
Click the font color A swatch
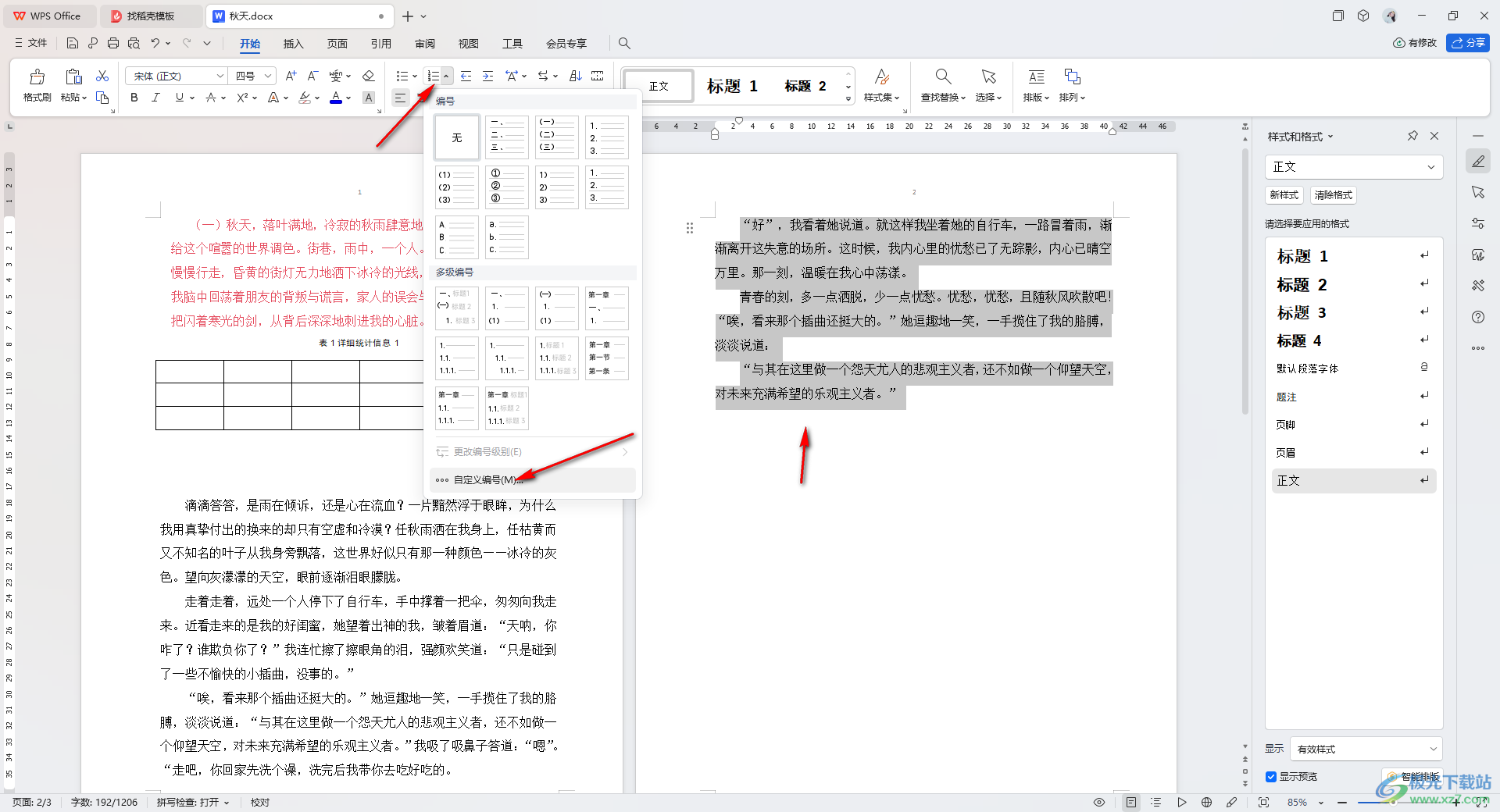click(336, 98)
